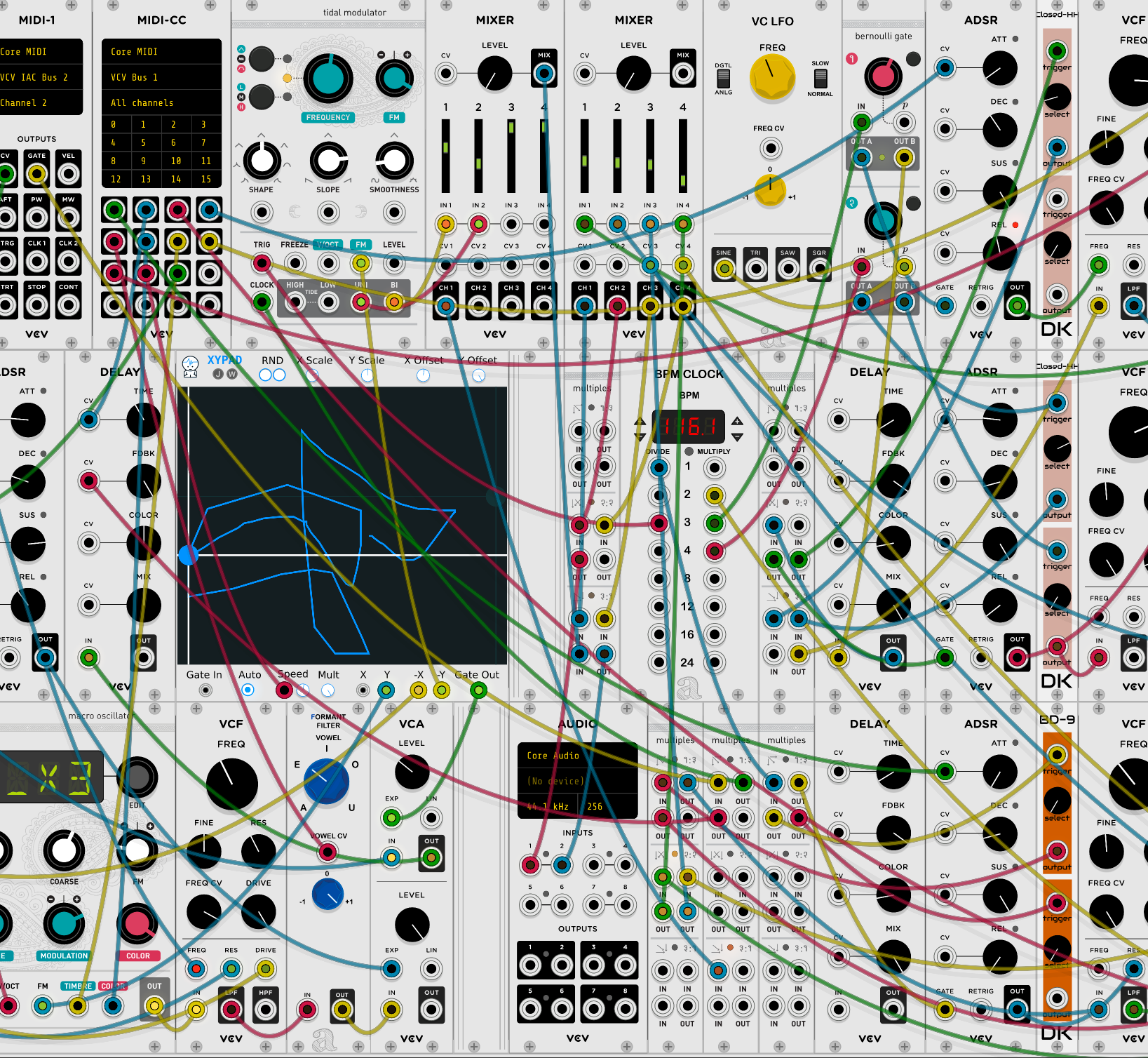Image resolution: width=1148 pixels, height=1058 pixels.
Task: Click the Formant Filter blue VOWEL knob
Action: [326, 781]
